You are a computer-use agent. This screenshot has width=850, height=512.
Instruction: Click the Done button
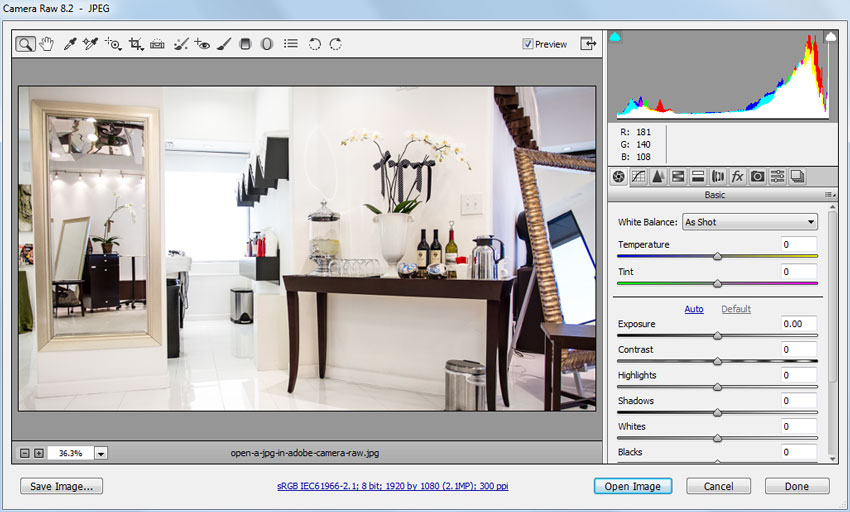click(x=797, y=486)
